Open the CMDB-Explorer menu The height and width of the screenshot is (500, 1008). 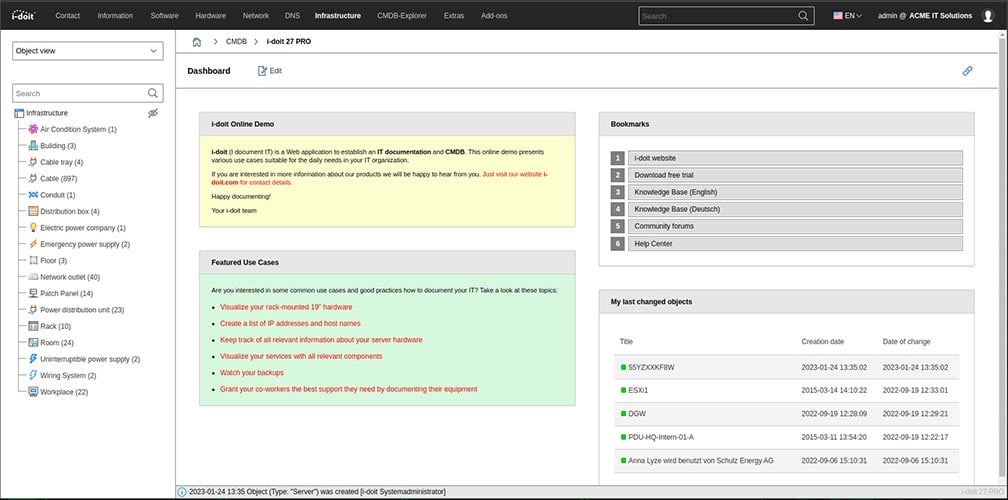coord(402,15)
